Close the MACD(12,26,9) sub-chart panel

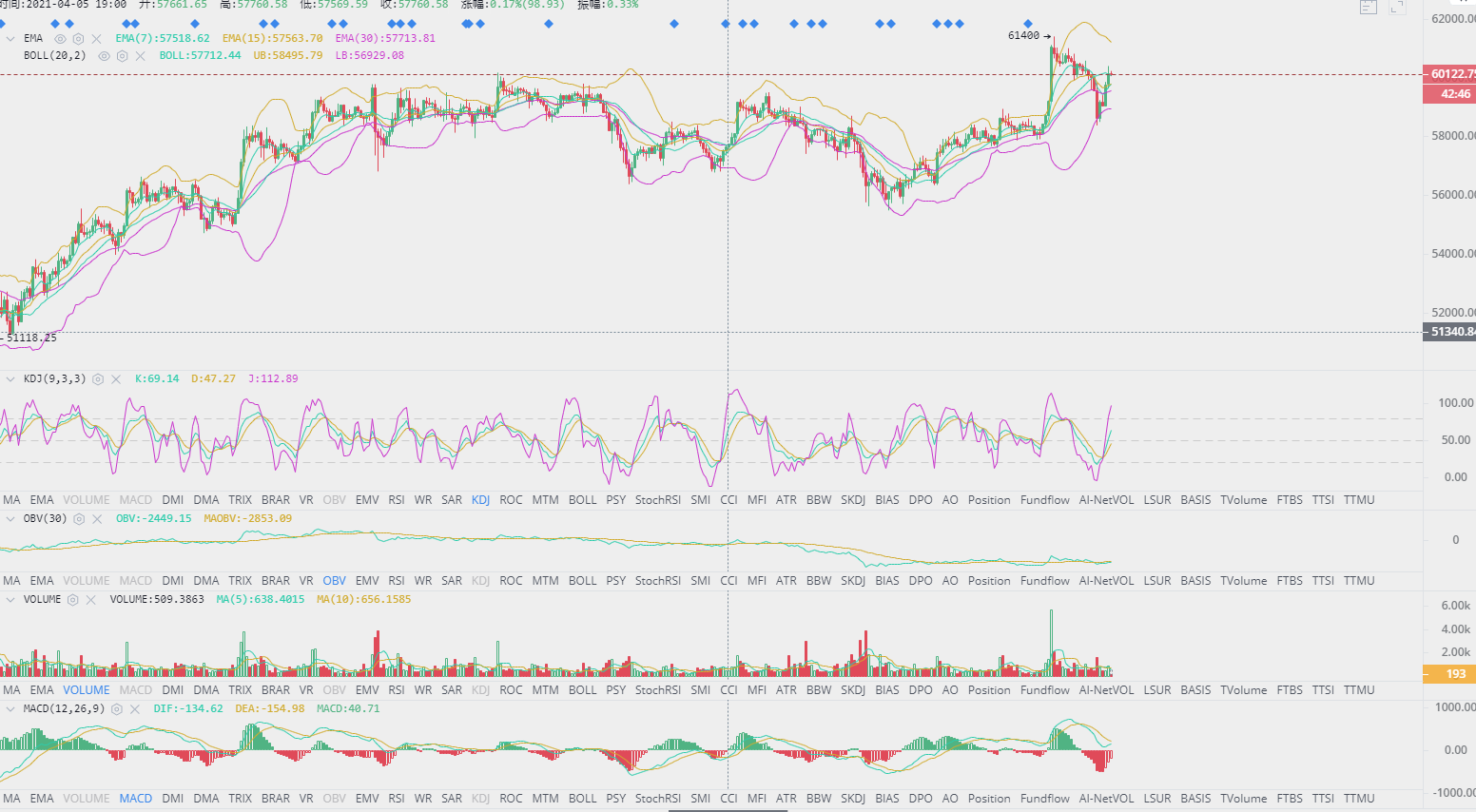[x=134, y=709]
